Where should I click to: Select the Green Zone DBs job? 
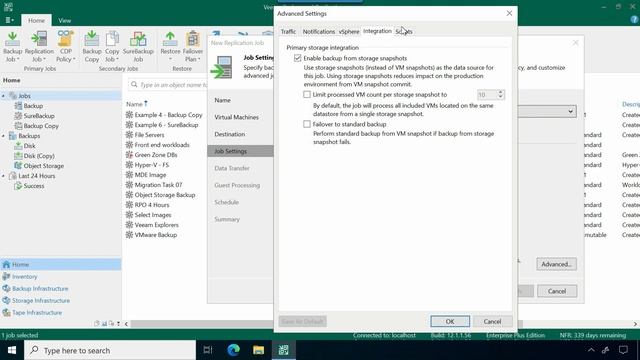[156, 155]
